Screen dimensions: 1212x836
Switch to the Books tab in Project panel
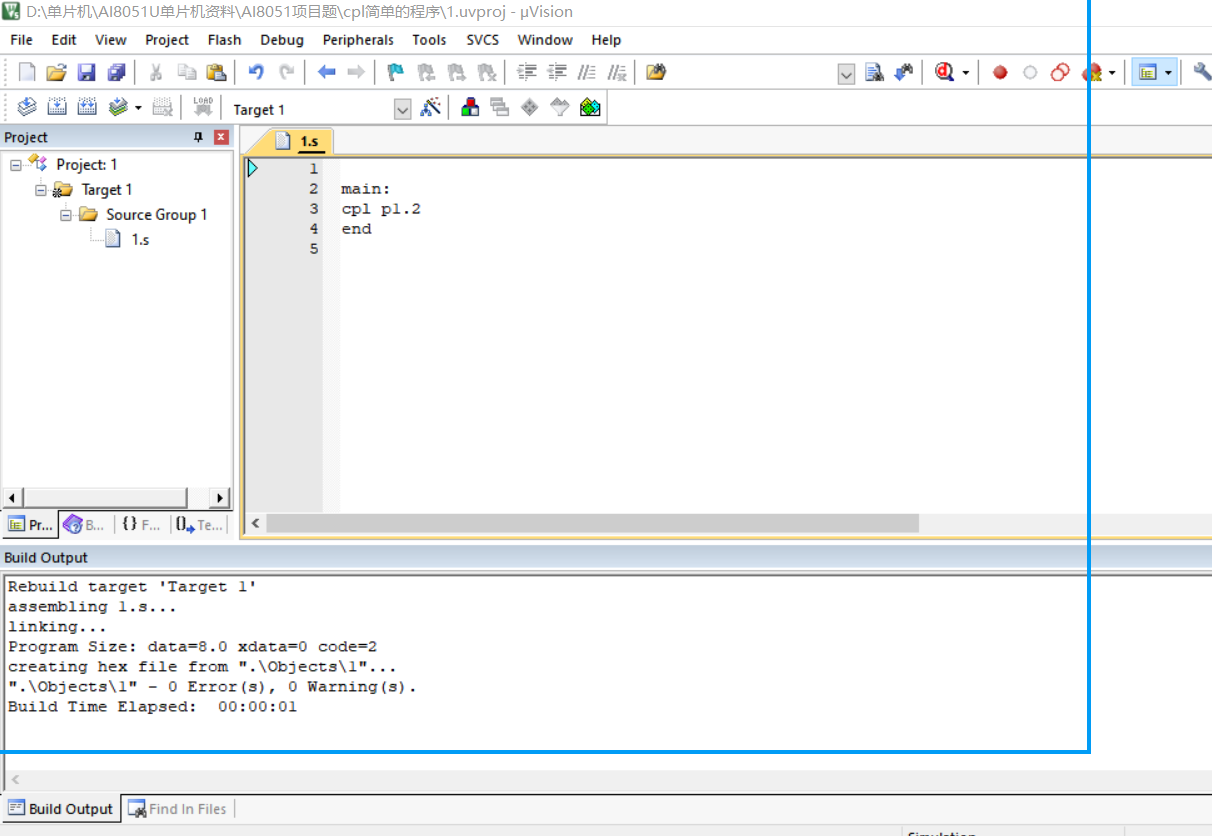(x=84, y=524)
